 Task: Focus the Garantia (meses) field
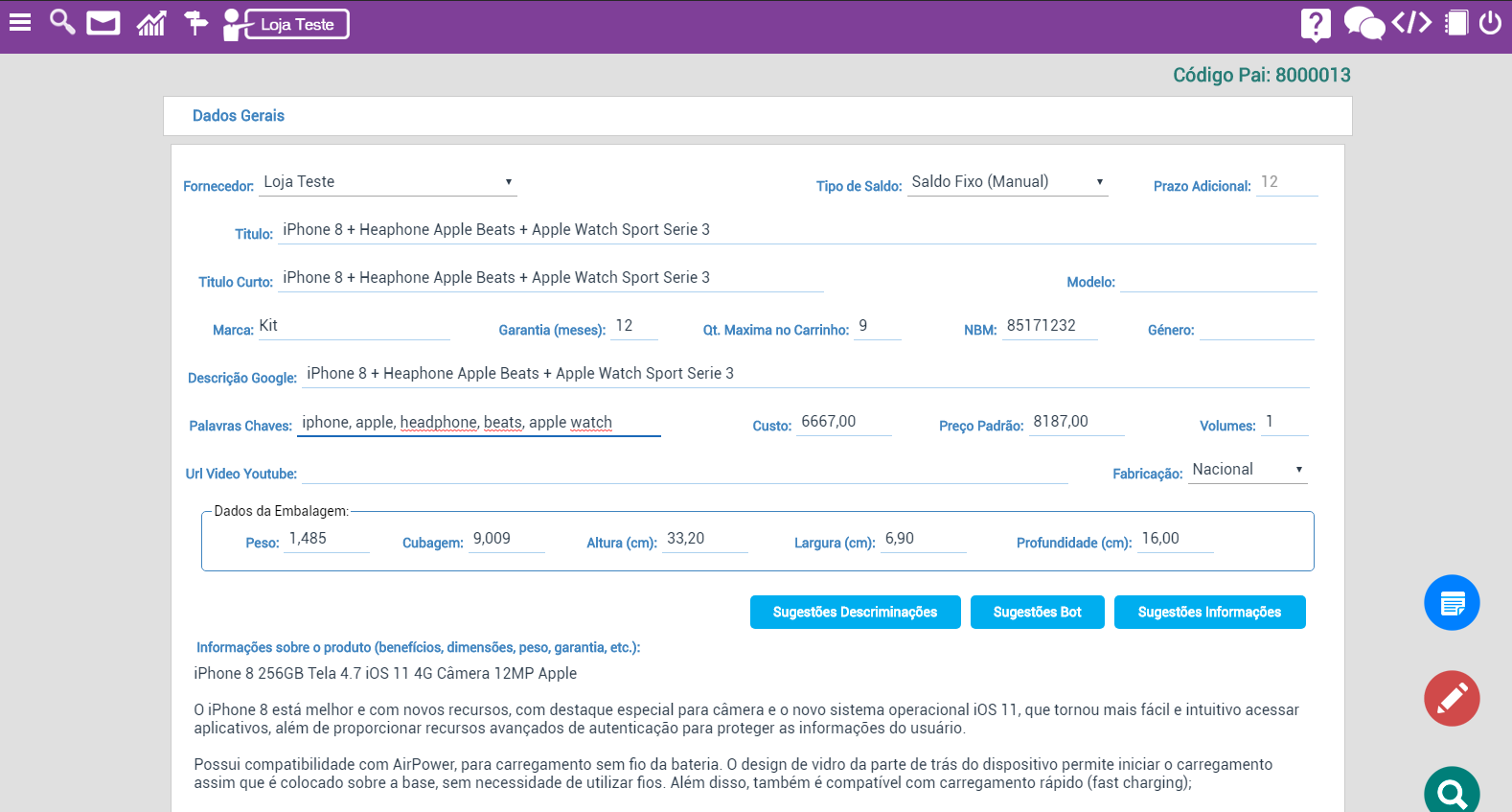tap(634, 326)
